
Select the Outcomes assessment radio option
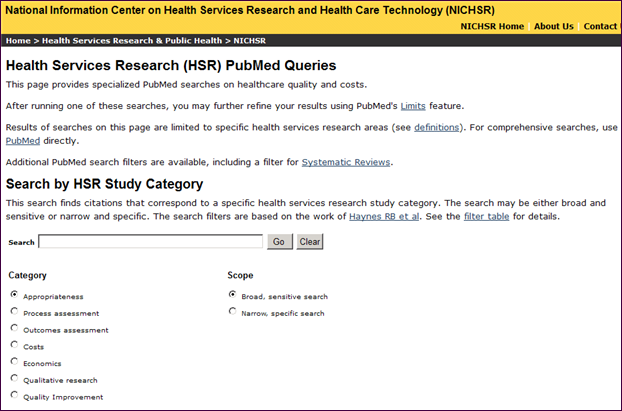pyautogui.click(x=14, y=328)
